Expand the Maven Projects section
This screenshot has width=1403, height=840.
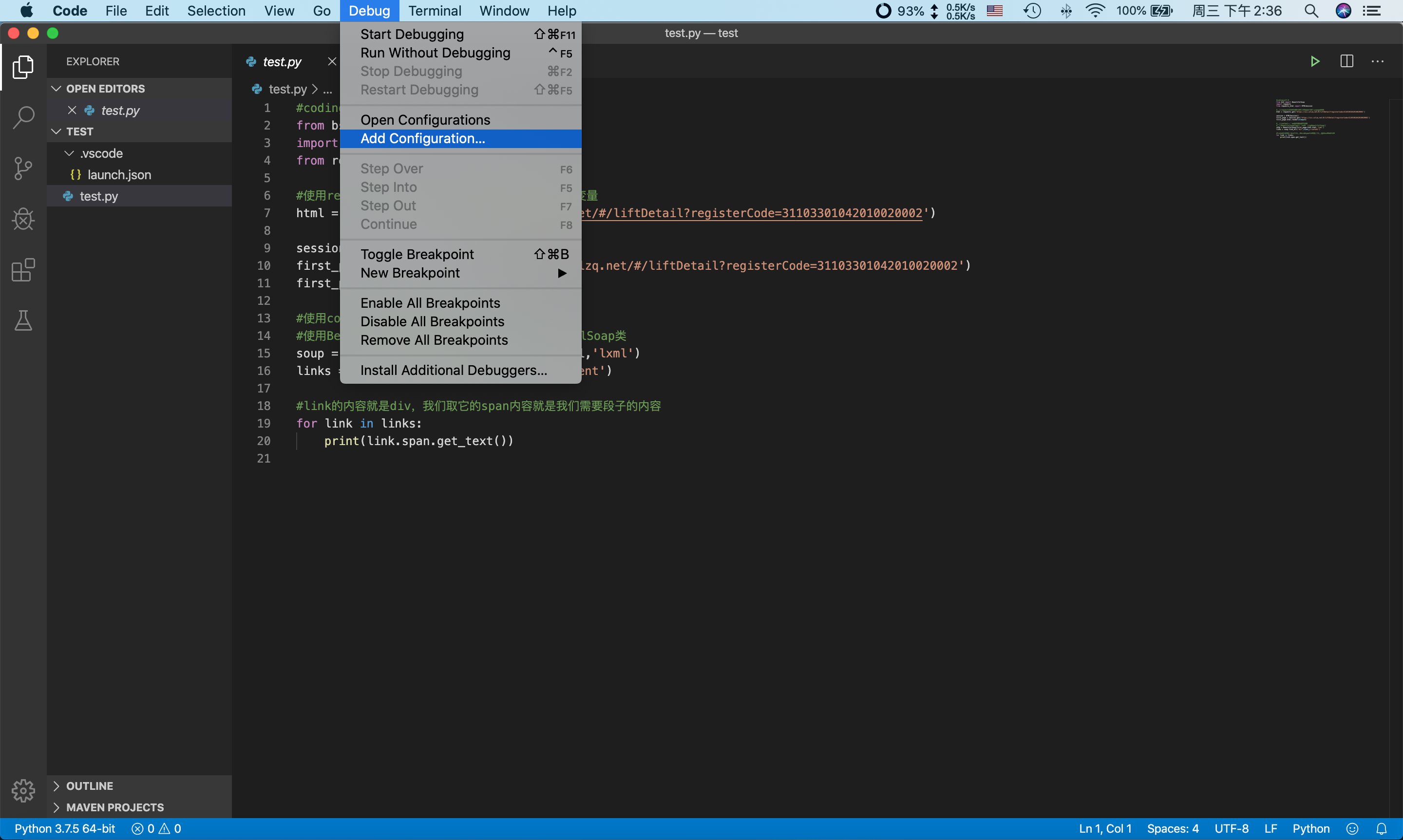[139, 807]
